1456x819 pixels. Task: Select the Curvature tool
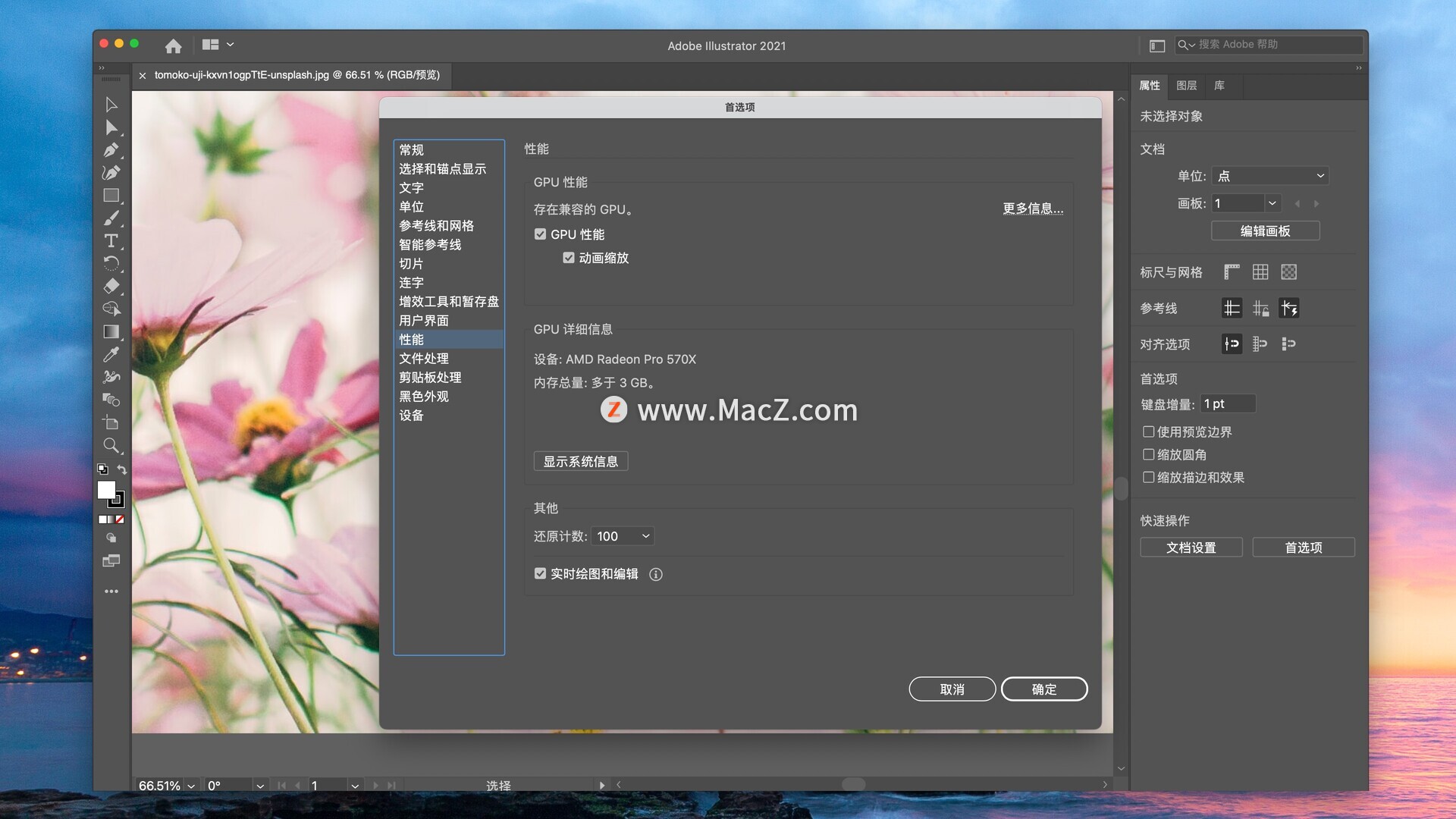coord(111,173)
